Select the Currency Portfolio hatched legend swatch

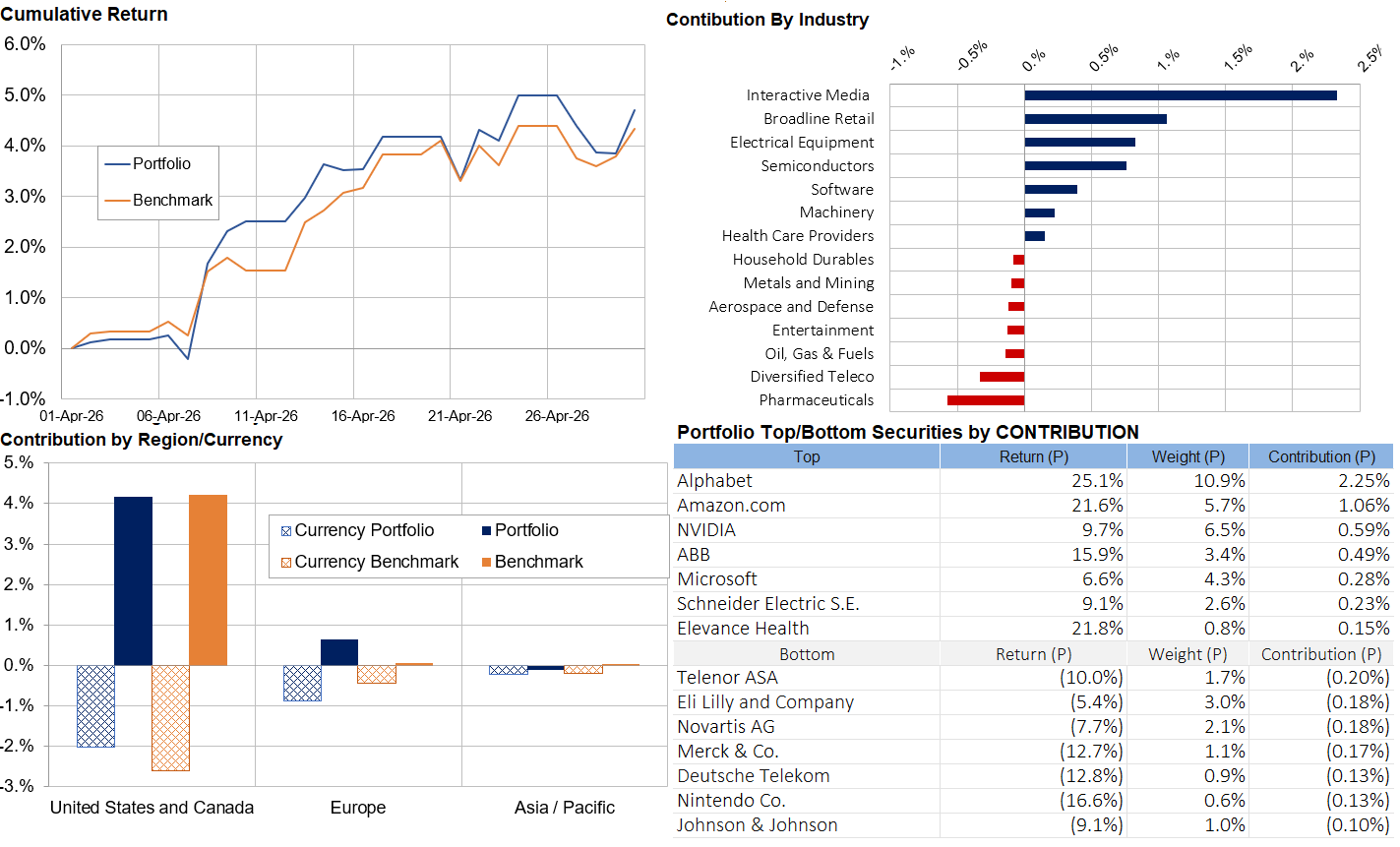(x=286, y=531)
